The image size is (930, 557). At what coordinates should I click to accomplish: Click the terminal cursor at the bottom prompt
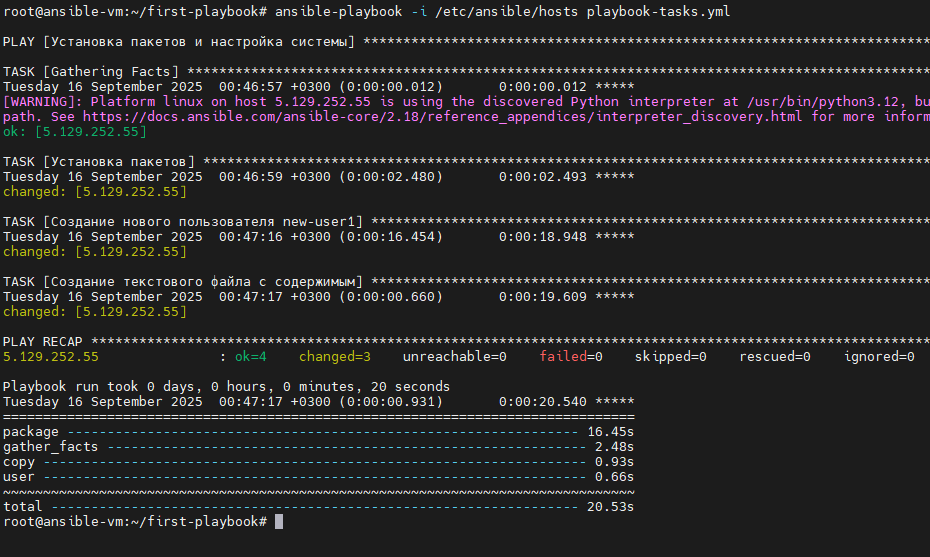279,522
